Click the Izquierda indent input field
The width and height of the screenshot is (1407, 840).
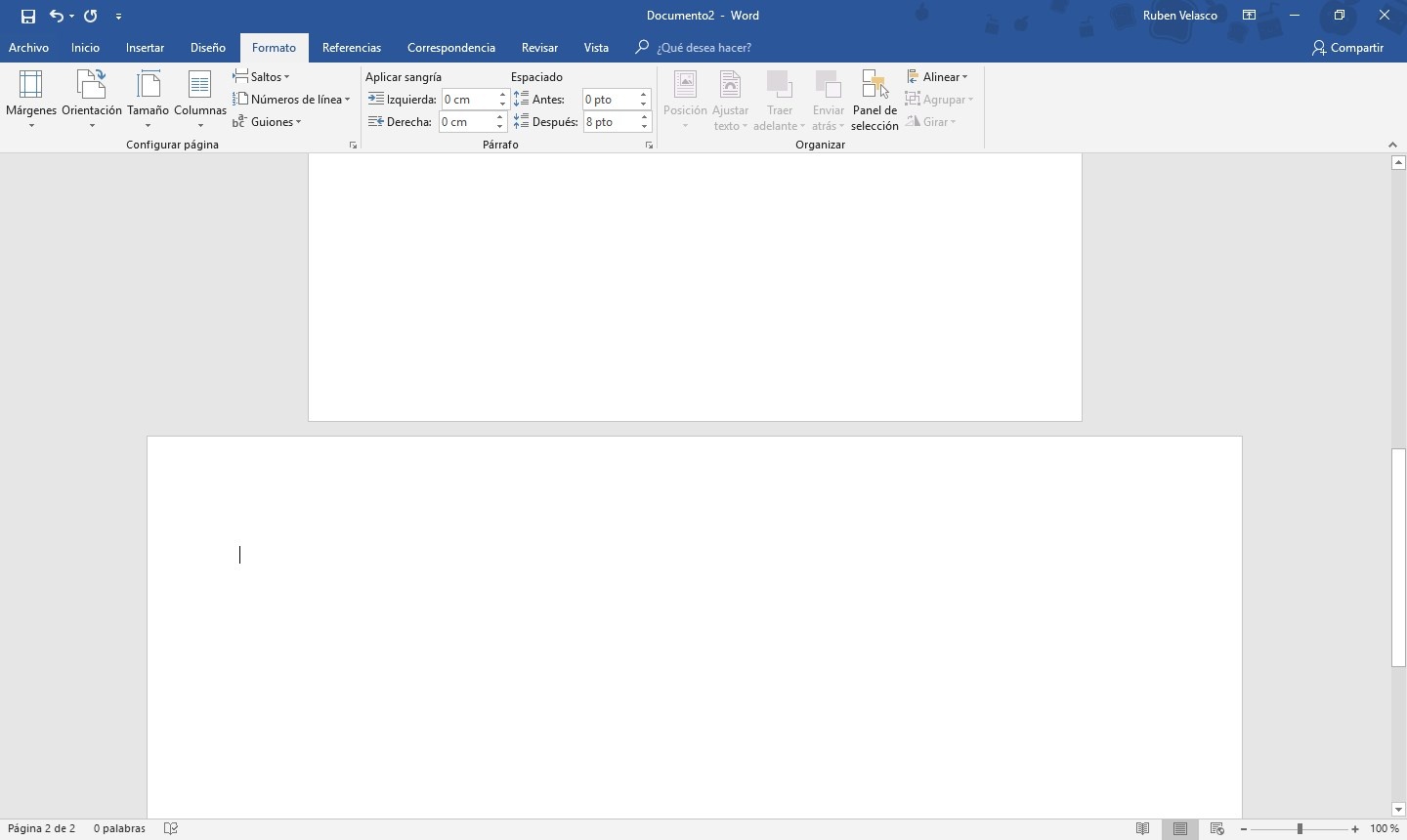click(469, 99)
